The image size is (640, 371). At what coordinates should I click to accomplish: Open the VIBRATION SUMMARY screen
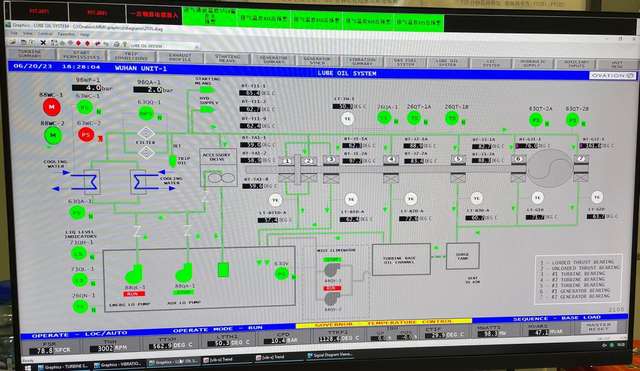[362, 62]
